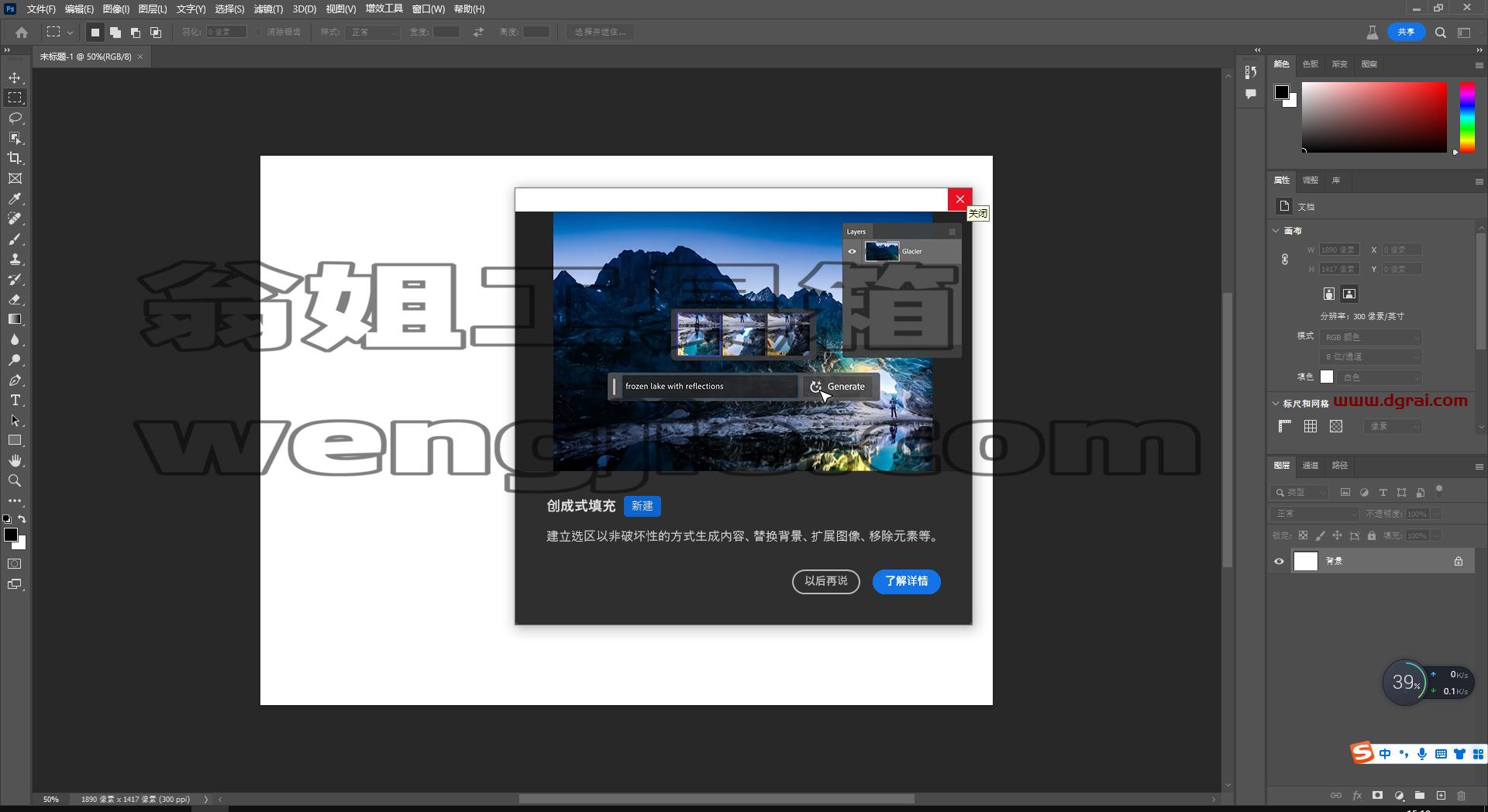Image resolution: width=1488 pixels, height=812 pixels.
Task: Select the Move tool
Action: click(x=15, y=77)
